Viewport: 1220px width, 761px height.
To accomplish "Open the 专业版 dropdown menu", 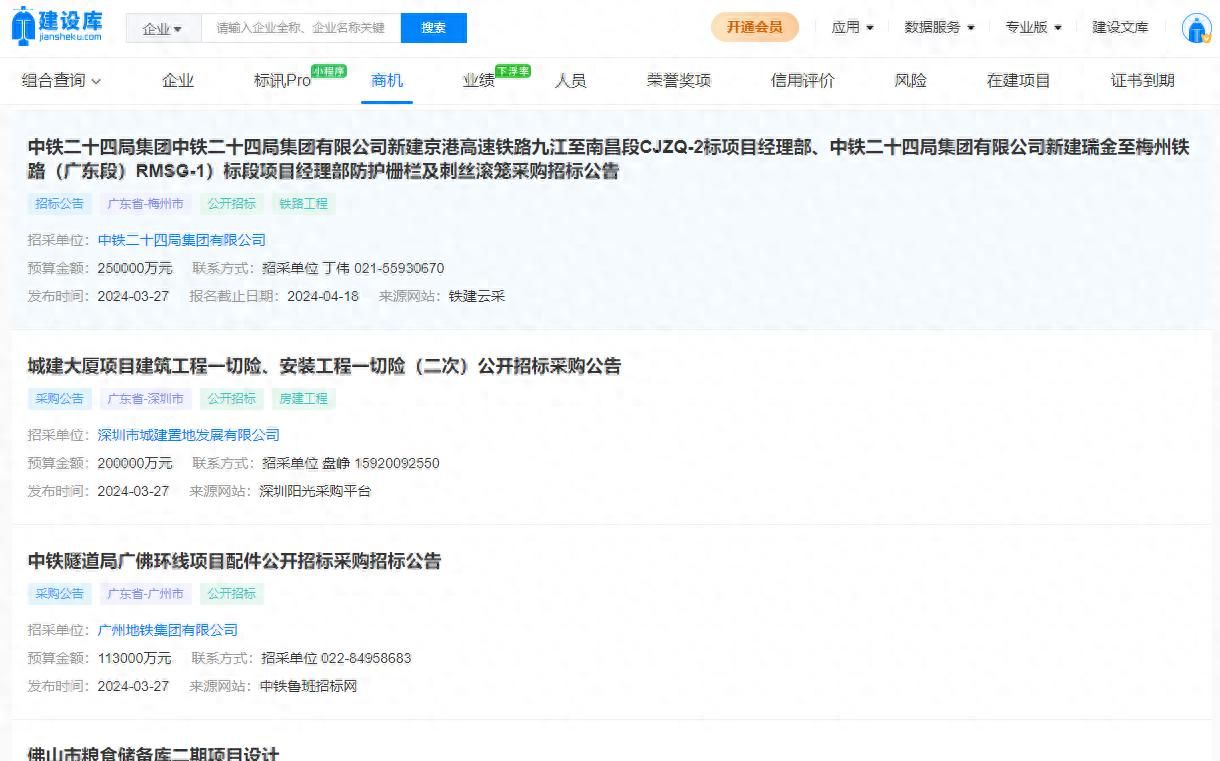I will click(1032, 28).
